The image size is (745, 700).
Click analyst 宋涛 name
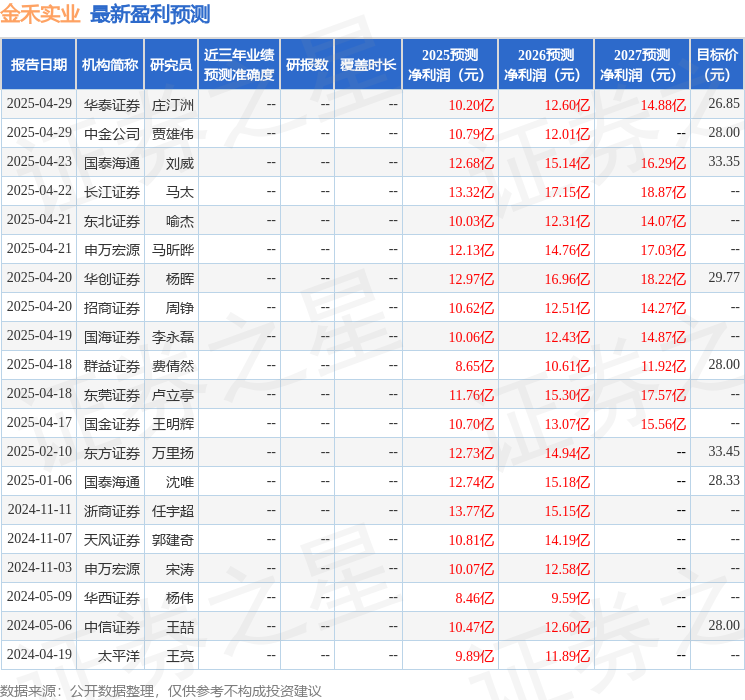click(x=180, y=569)
